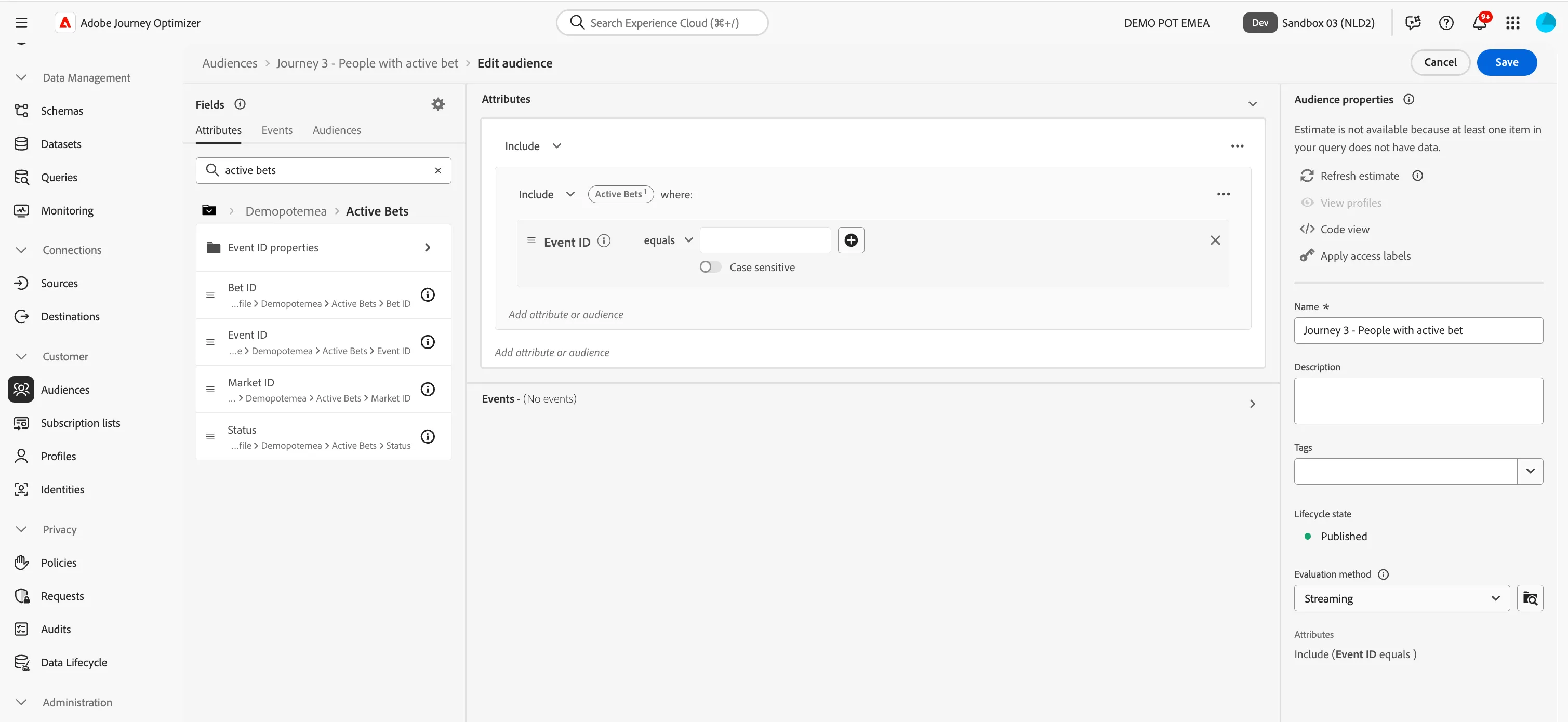Clear the 'active bets' search field
The width and height of the screenshot is (1568, 722).
[x=437, y=170]
